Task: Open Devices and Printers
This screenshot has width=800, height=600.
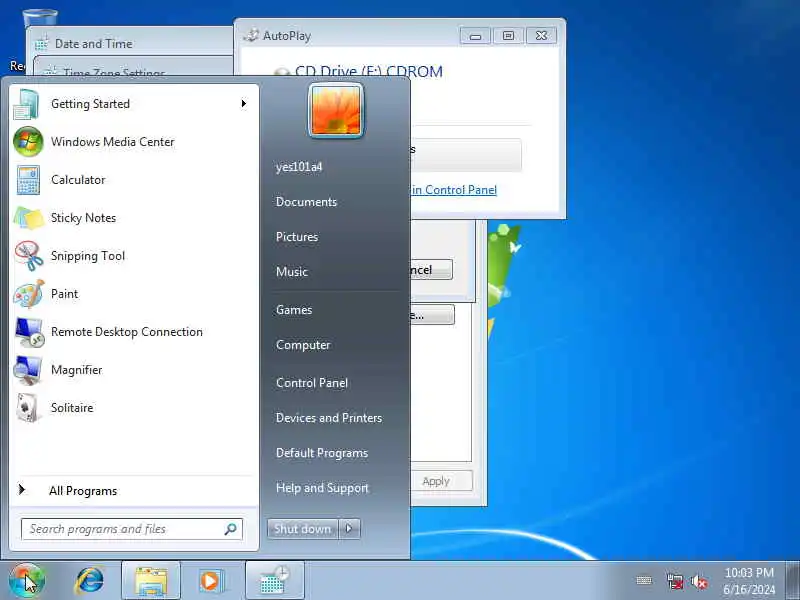Action: (329, 418)
